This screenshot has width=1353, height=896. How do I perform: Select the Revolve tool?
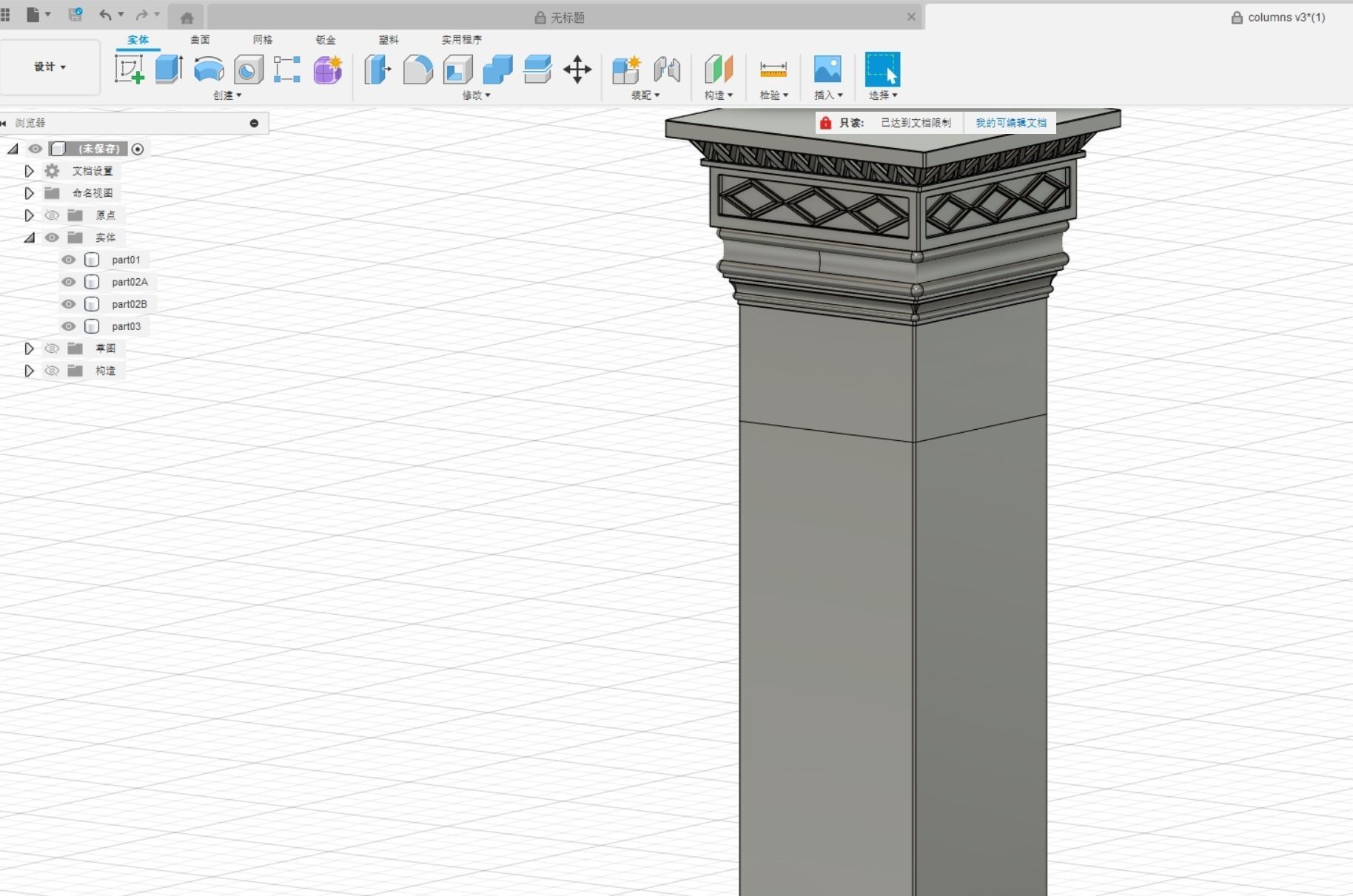click(x=209, y=70)
